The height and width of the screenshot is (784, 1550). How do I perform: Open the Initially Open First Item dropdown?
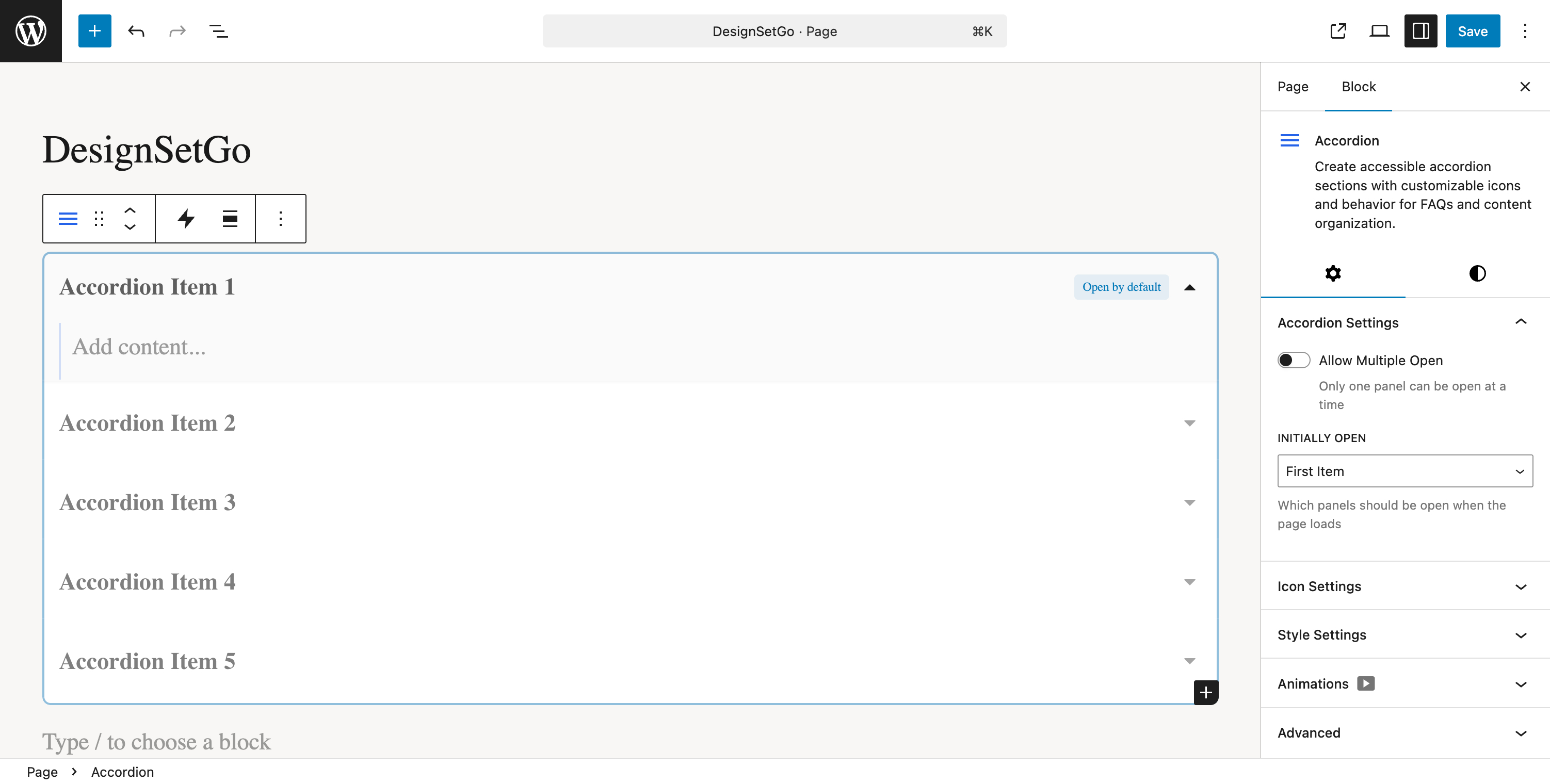(x=1404, y=471)
